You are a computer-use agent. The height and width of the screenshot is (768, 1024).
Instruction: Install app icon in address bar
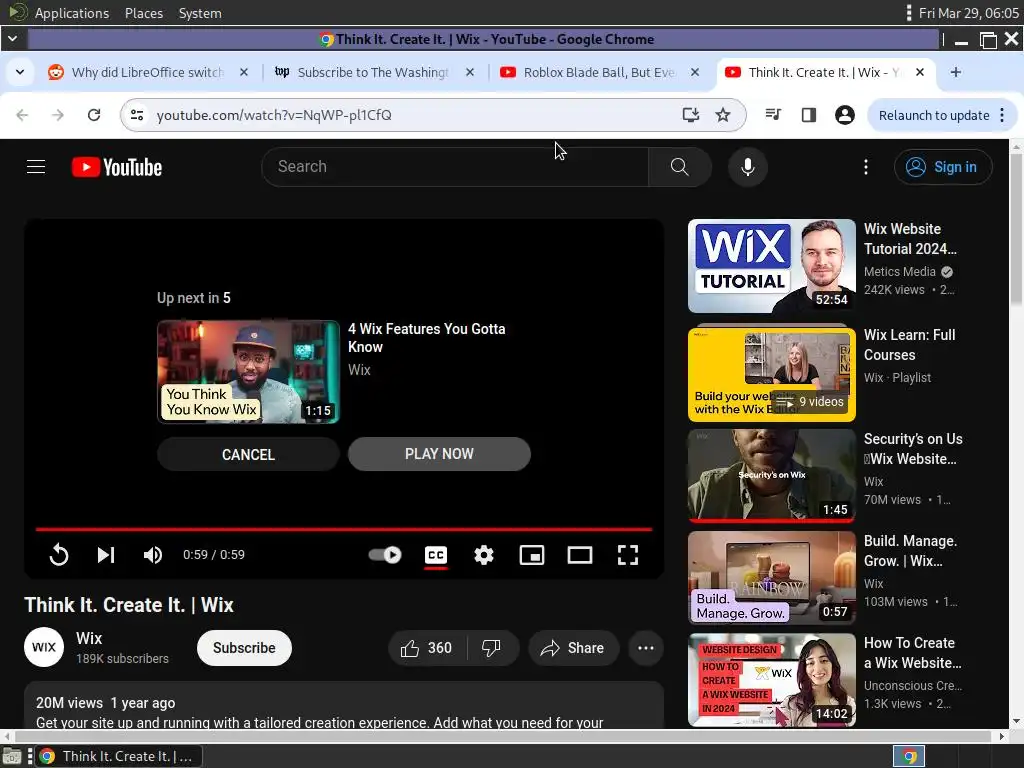pyautogui.click(x=690, y=115)
